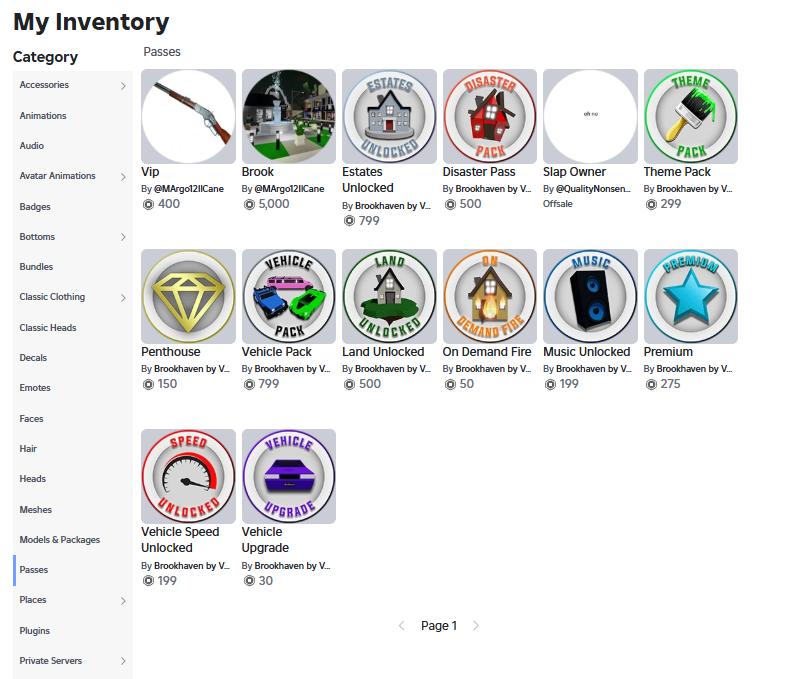Image resolution: width=788 pixels, height=679 pixels.
Task: Select the Badges category
Action: pyautogui.click(x=73, y=207)
